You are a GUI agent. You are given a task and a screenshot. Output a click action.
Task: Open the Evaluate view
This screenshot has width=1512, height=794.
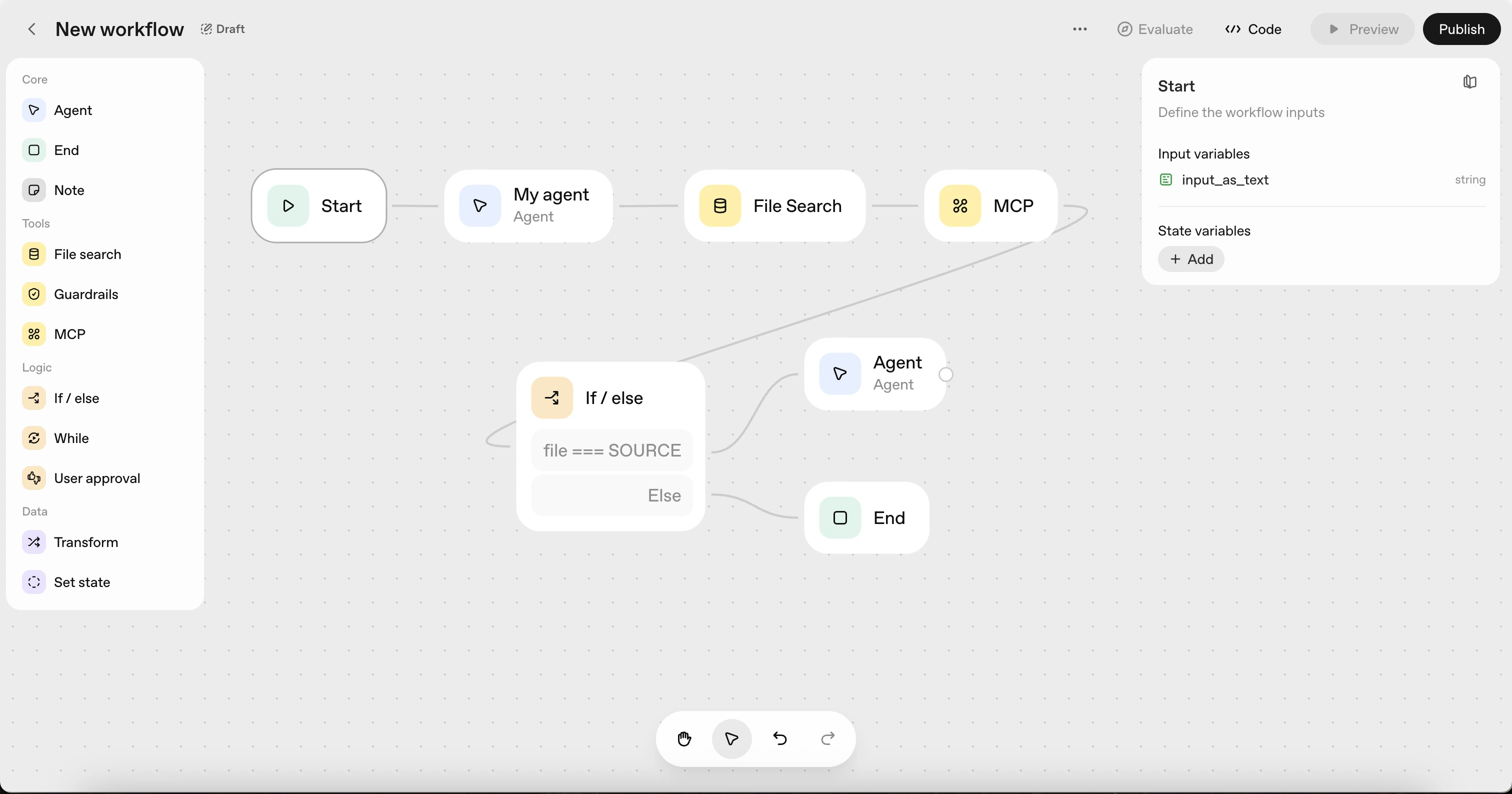[x=1155, y=29]
